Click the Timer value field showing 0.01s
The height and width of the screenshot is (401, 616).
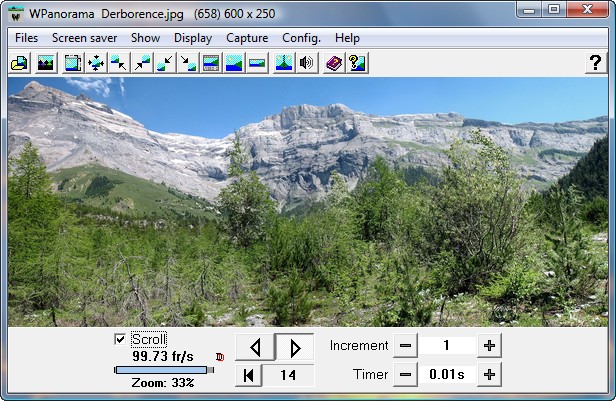(x=447, y=375)
